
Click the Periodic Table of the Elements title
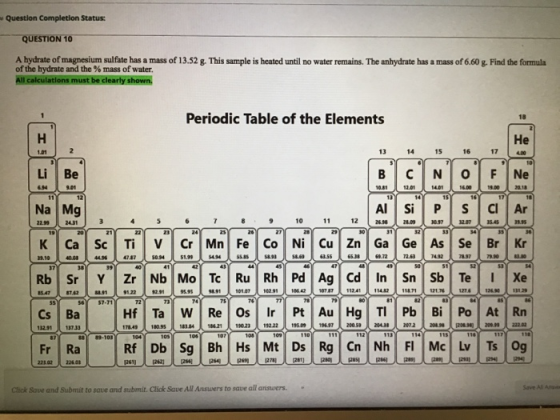point(285,119)
